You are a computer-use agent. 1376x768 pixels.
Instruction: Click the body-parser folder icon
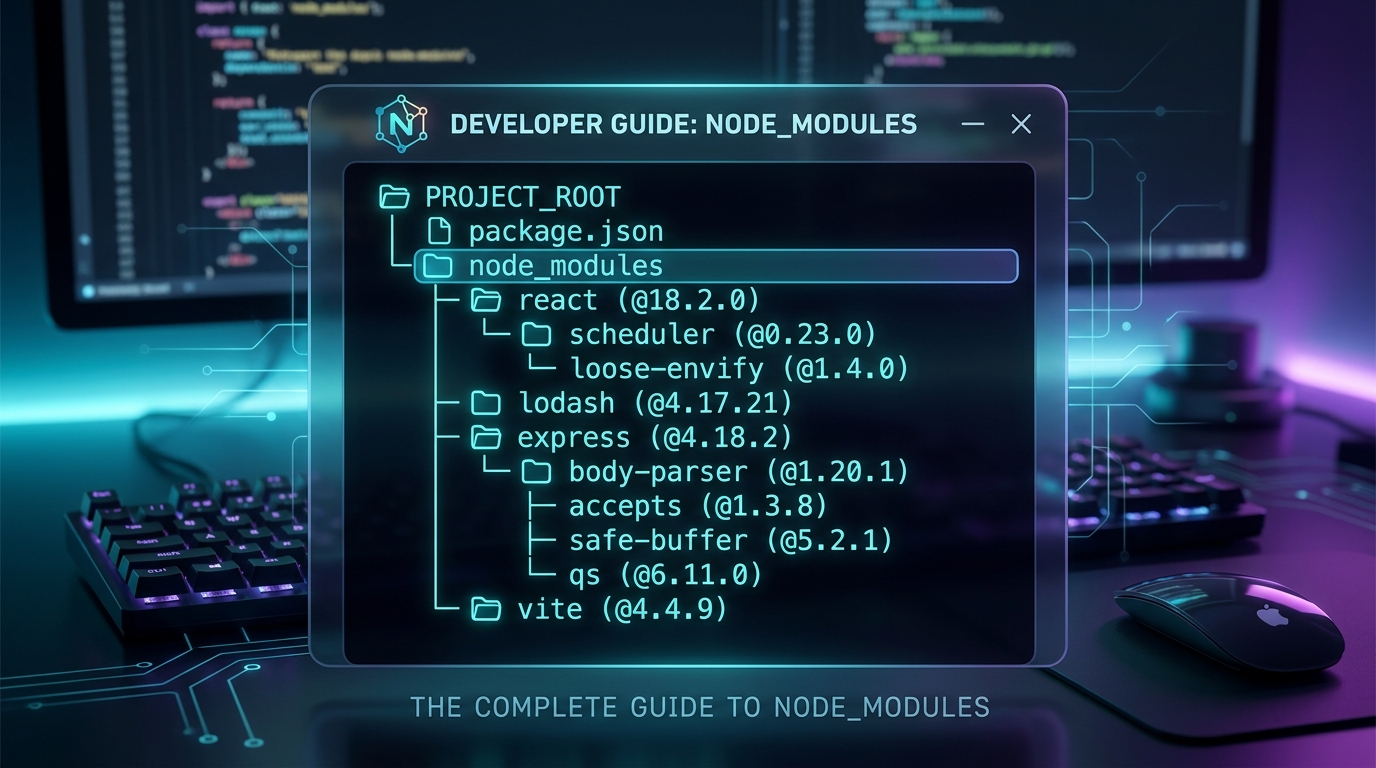click(x=537, y=472)
